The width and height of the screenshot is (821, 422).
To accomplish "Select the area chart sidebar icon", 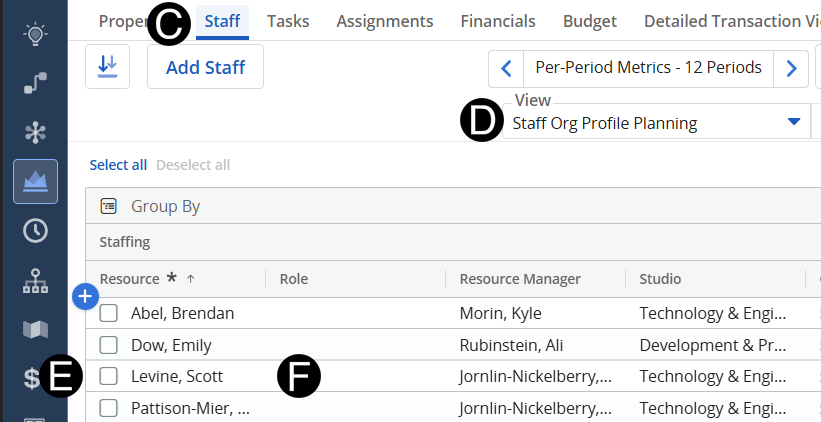I will [35, 181].
